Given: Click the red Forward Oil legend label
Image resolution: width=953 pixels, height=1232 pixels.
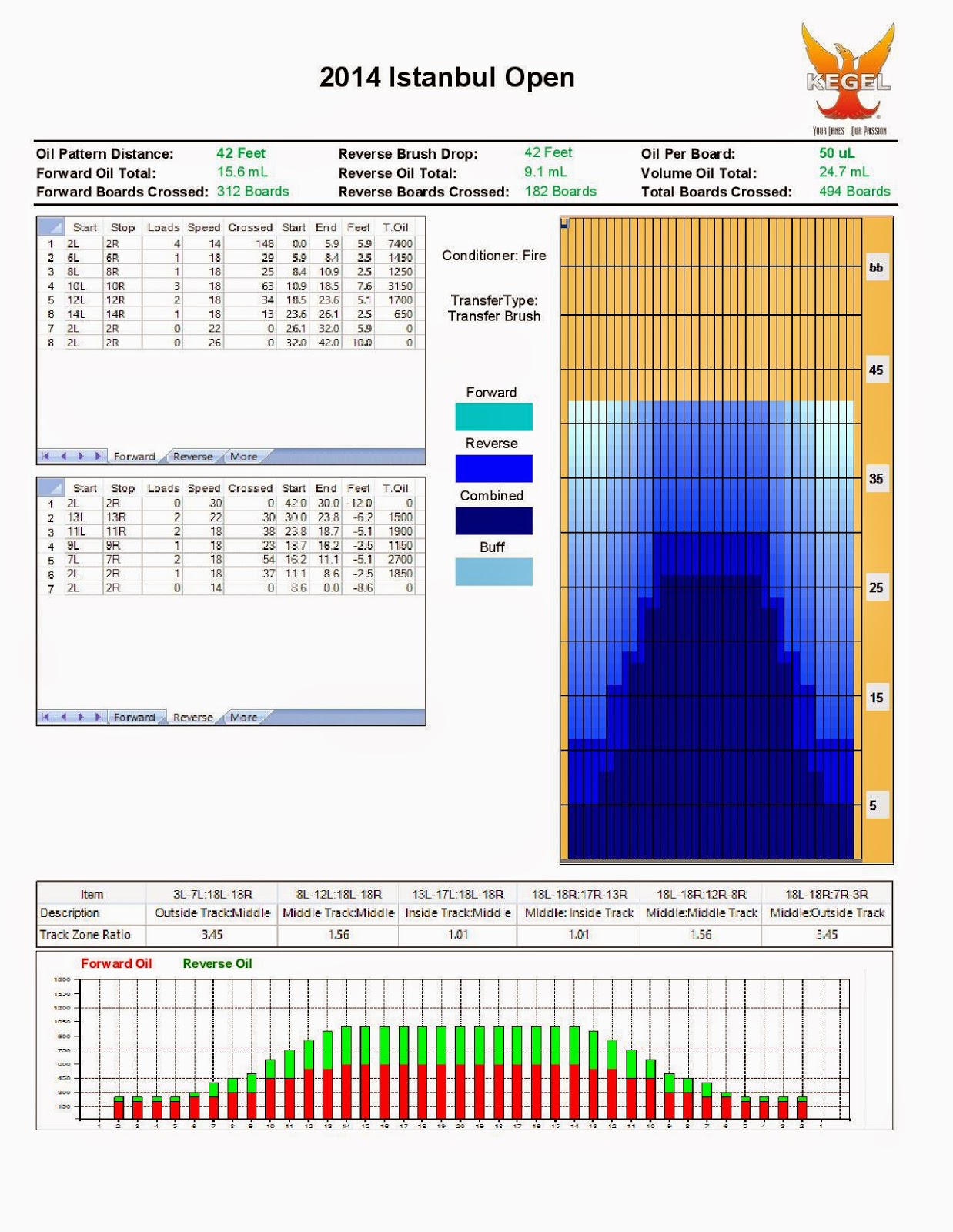Looking at the screenshot, I should 116,964.
